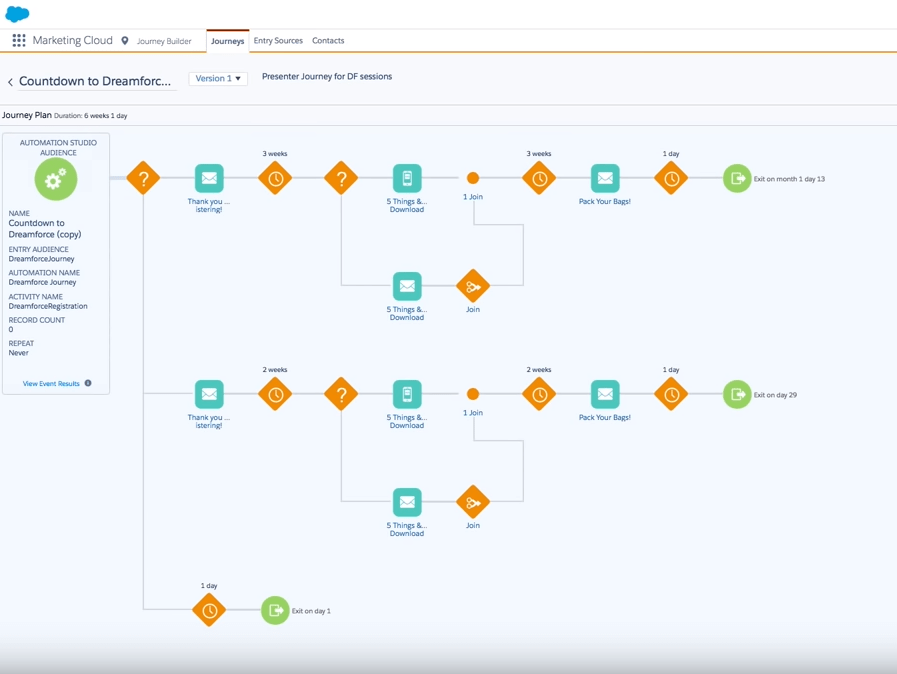Click the middle row 1 Join dot
The width and height of the screenshot is (897, 674).
473,394
